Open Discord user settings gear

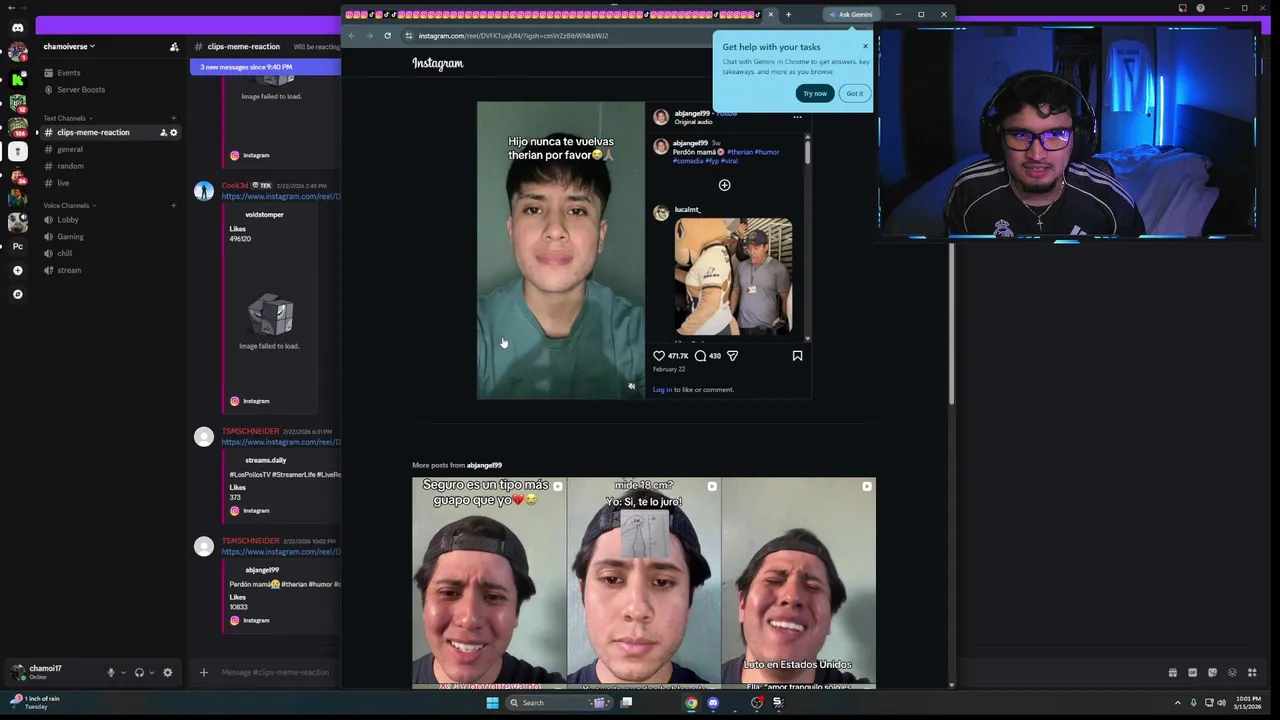167,672
